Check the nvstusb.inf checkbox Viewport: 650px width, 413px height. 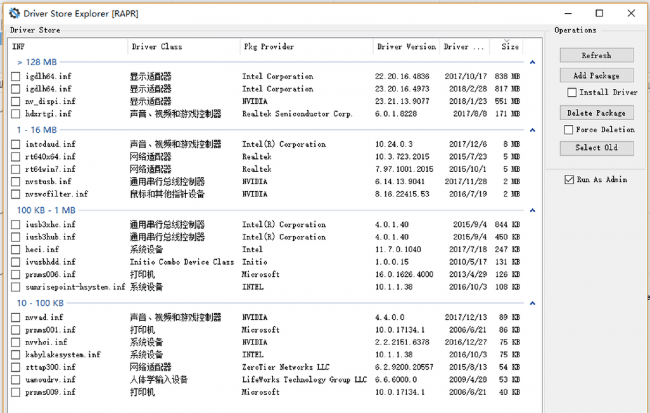point(16,182)
